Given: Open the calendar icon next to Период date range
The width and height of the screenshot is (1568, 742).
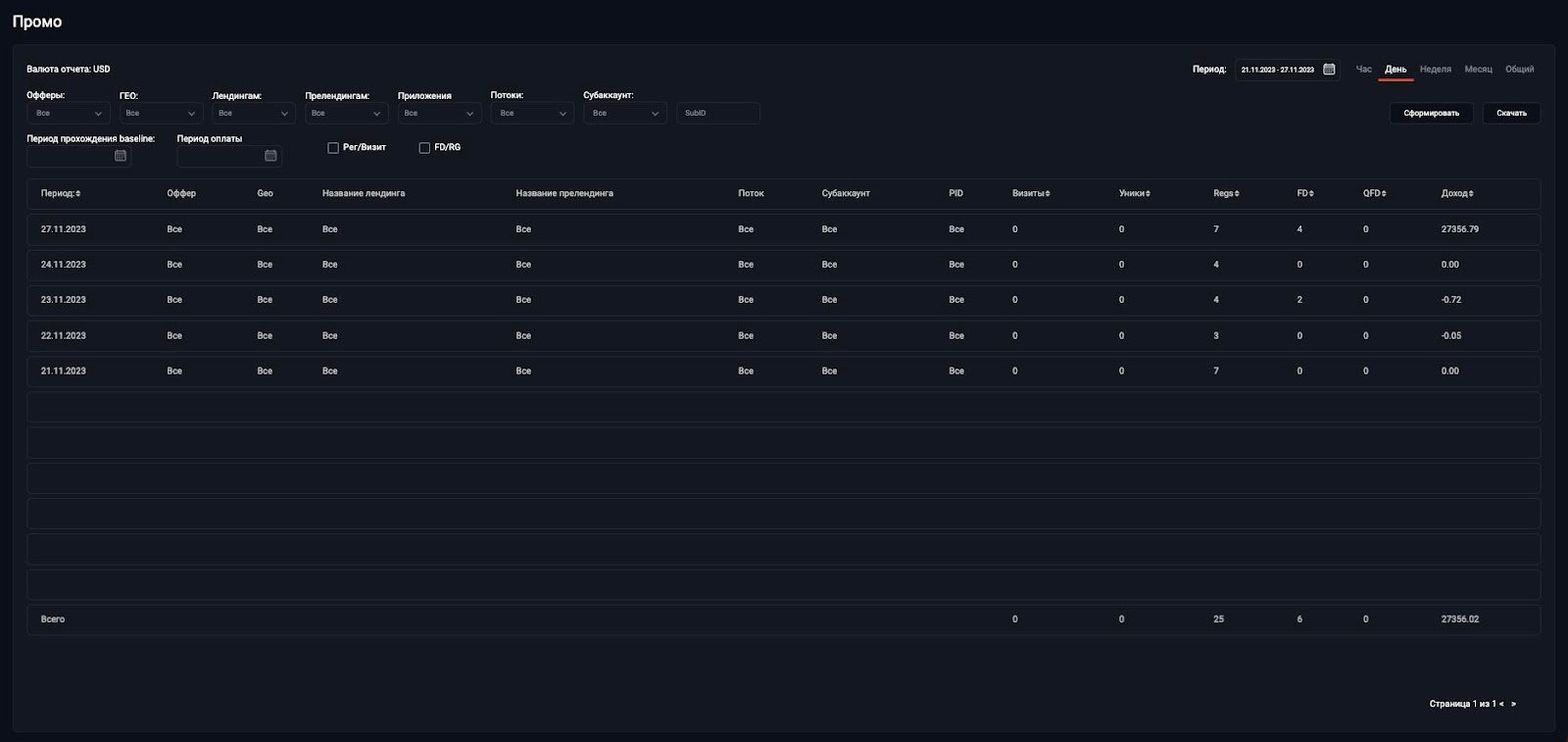Looking at the screenshot, I should [1329, 70].
